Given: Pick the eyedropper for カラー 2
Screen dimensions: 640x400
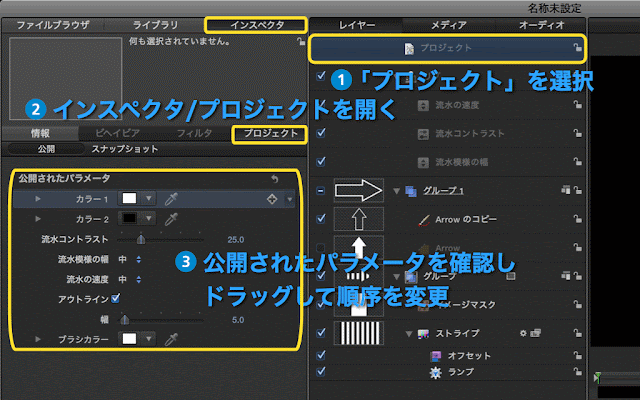Looking at the screenshot, I should click(171, 219).
